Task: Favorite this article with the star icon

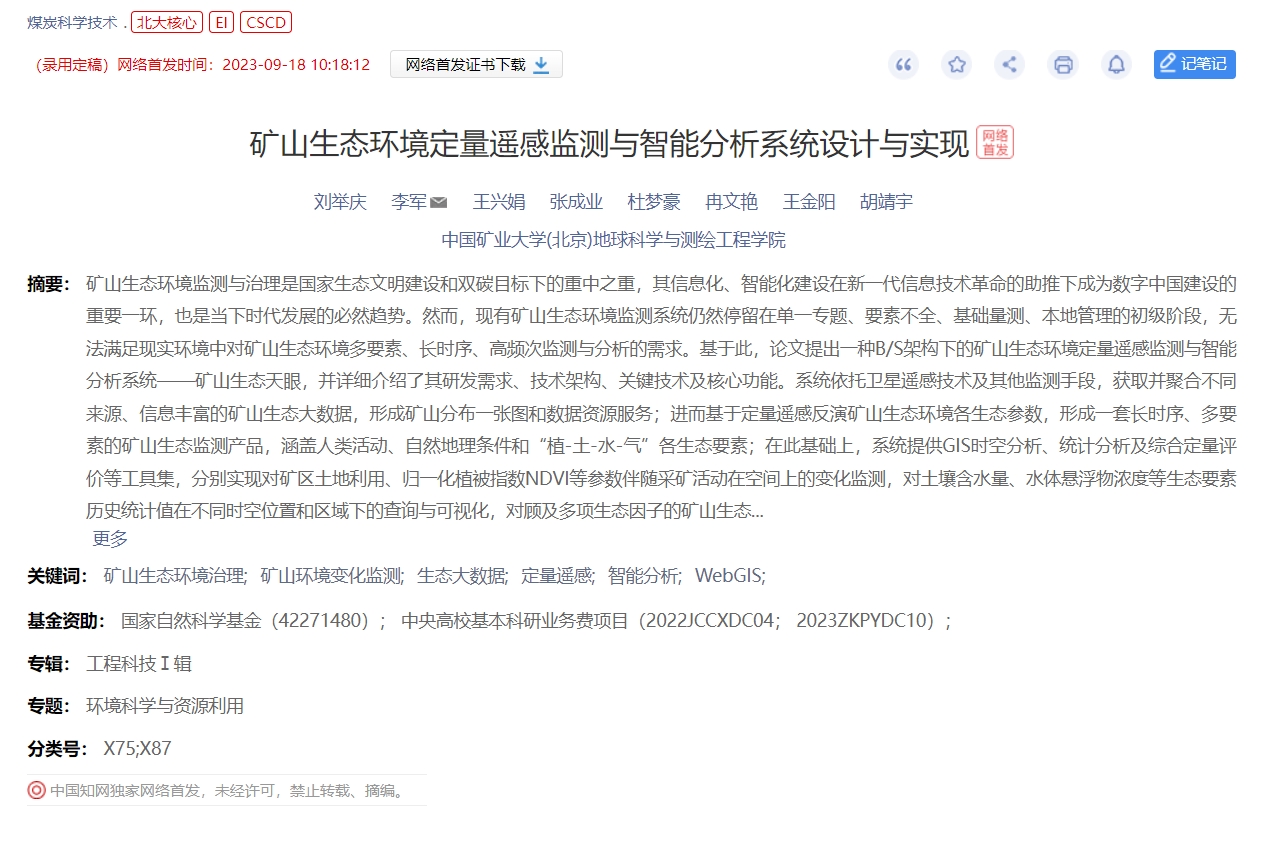Action: [957, 65]
